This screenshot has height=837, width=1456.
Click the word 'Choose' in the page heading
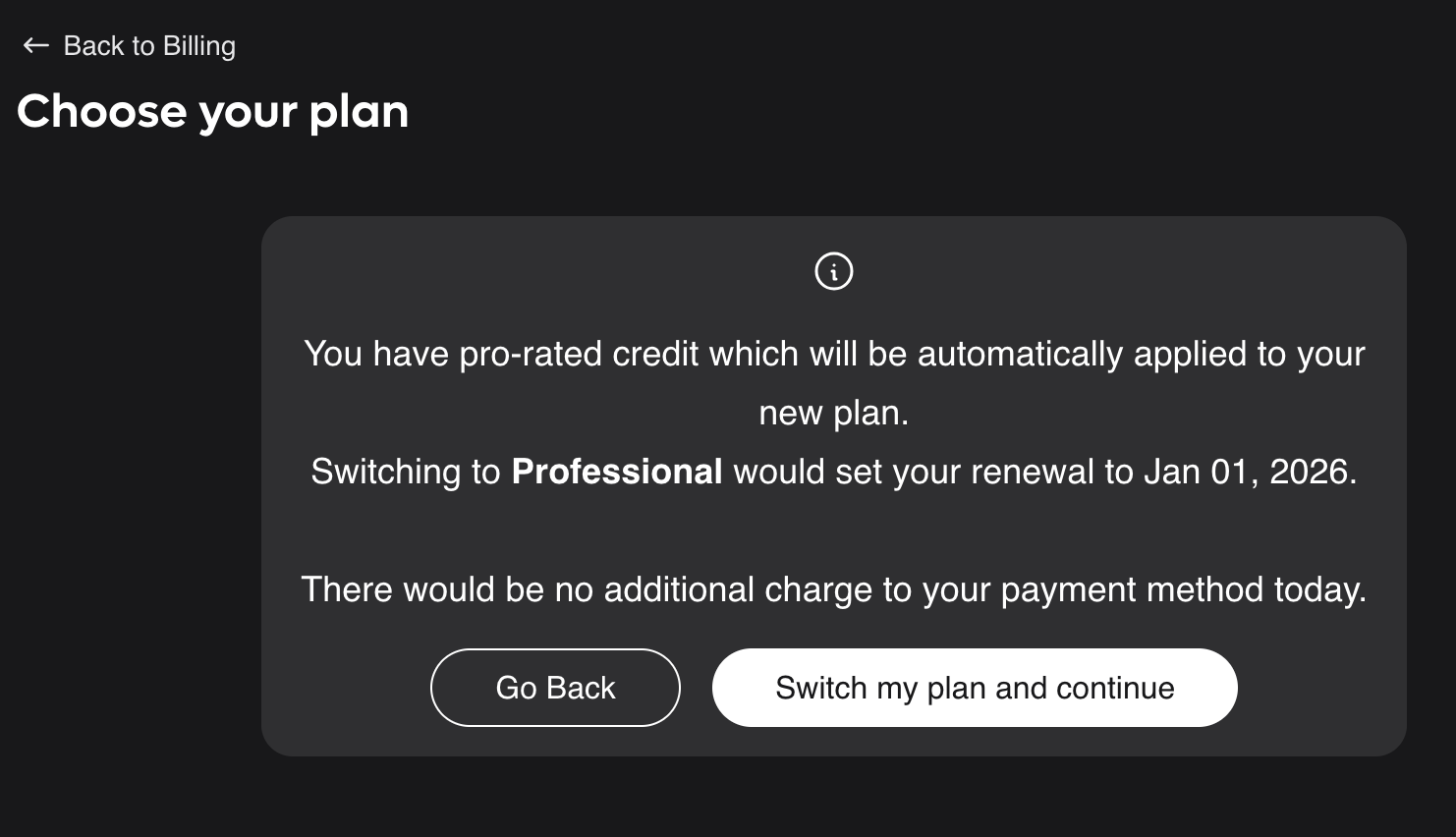click(101, 112)
